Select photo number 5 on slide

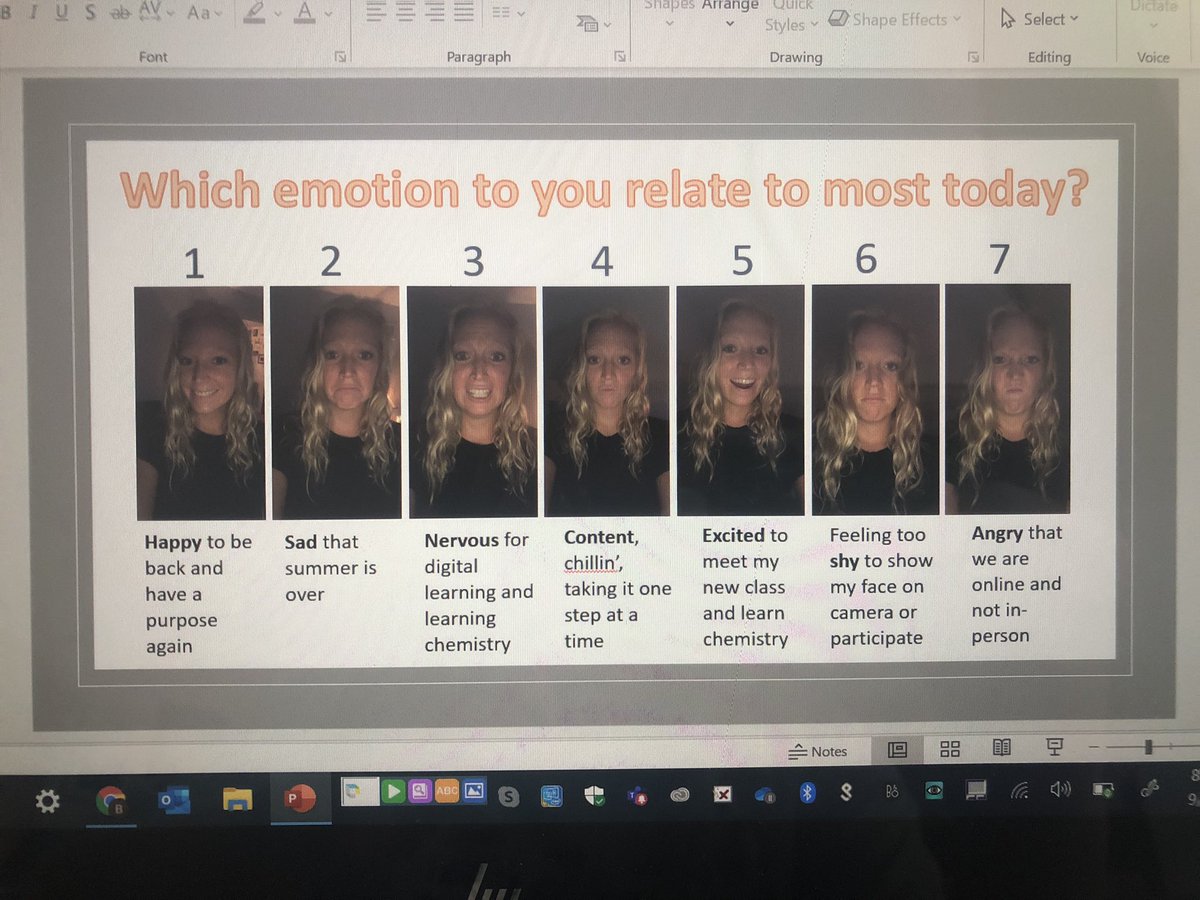[740, 401]
